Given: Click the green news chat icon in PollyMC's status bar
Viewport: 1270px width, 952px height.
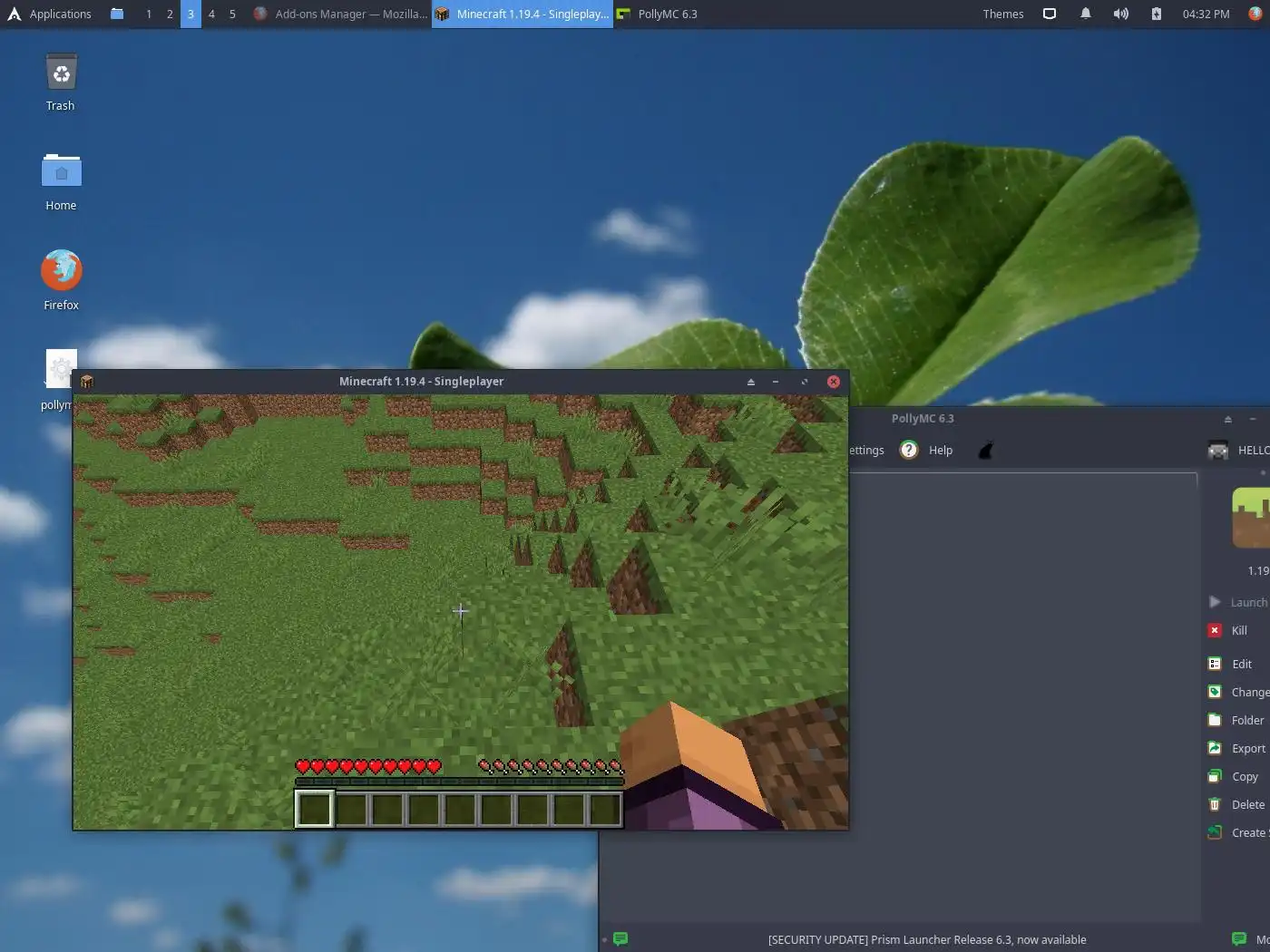Looking at the screenshot, I should (620, 938).
